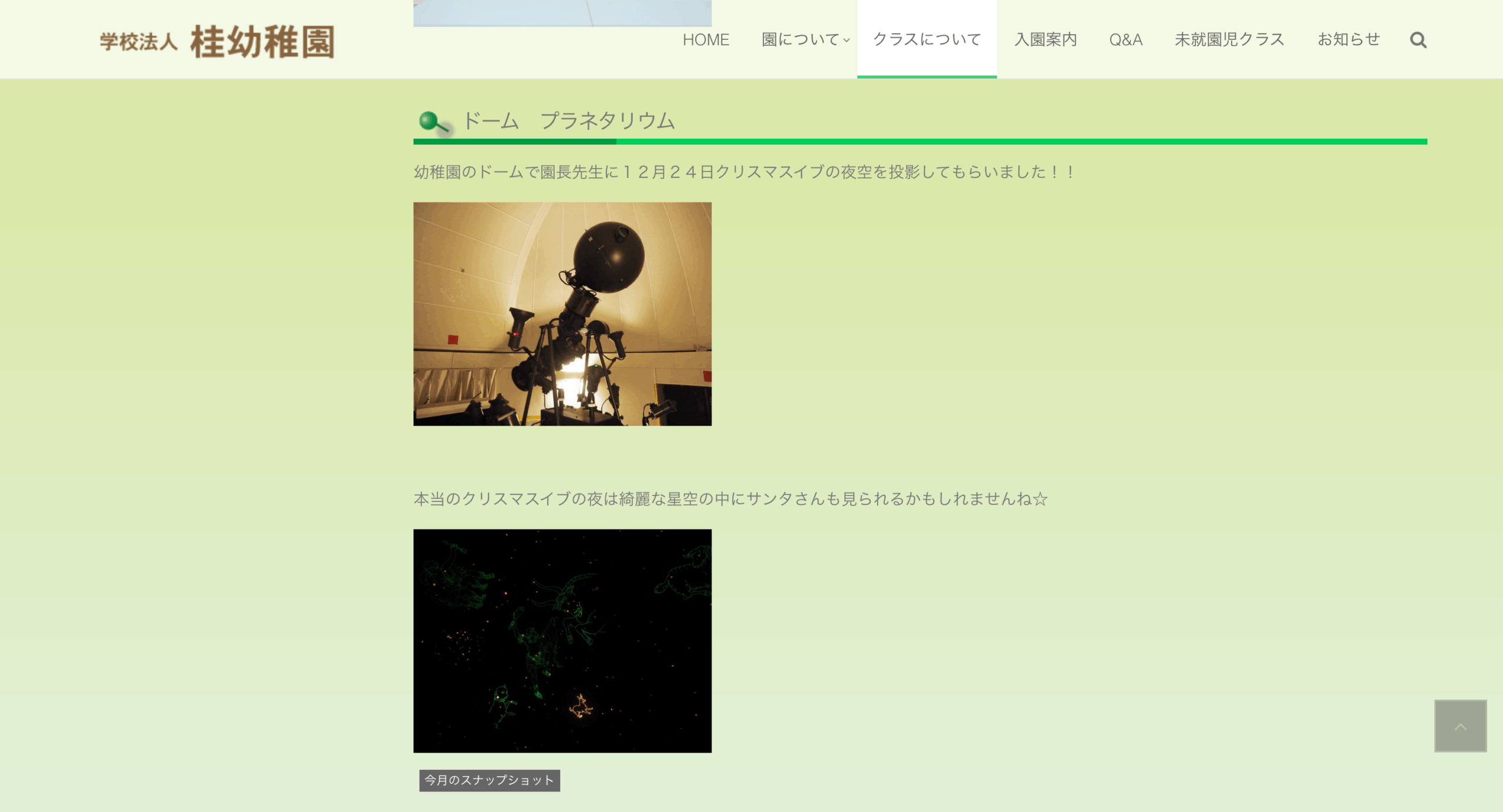The image size is (1503, 812).
Task: Click the 今月のスナップショット tag button
Action: (489, 780)
